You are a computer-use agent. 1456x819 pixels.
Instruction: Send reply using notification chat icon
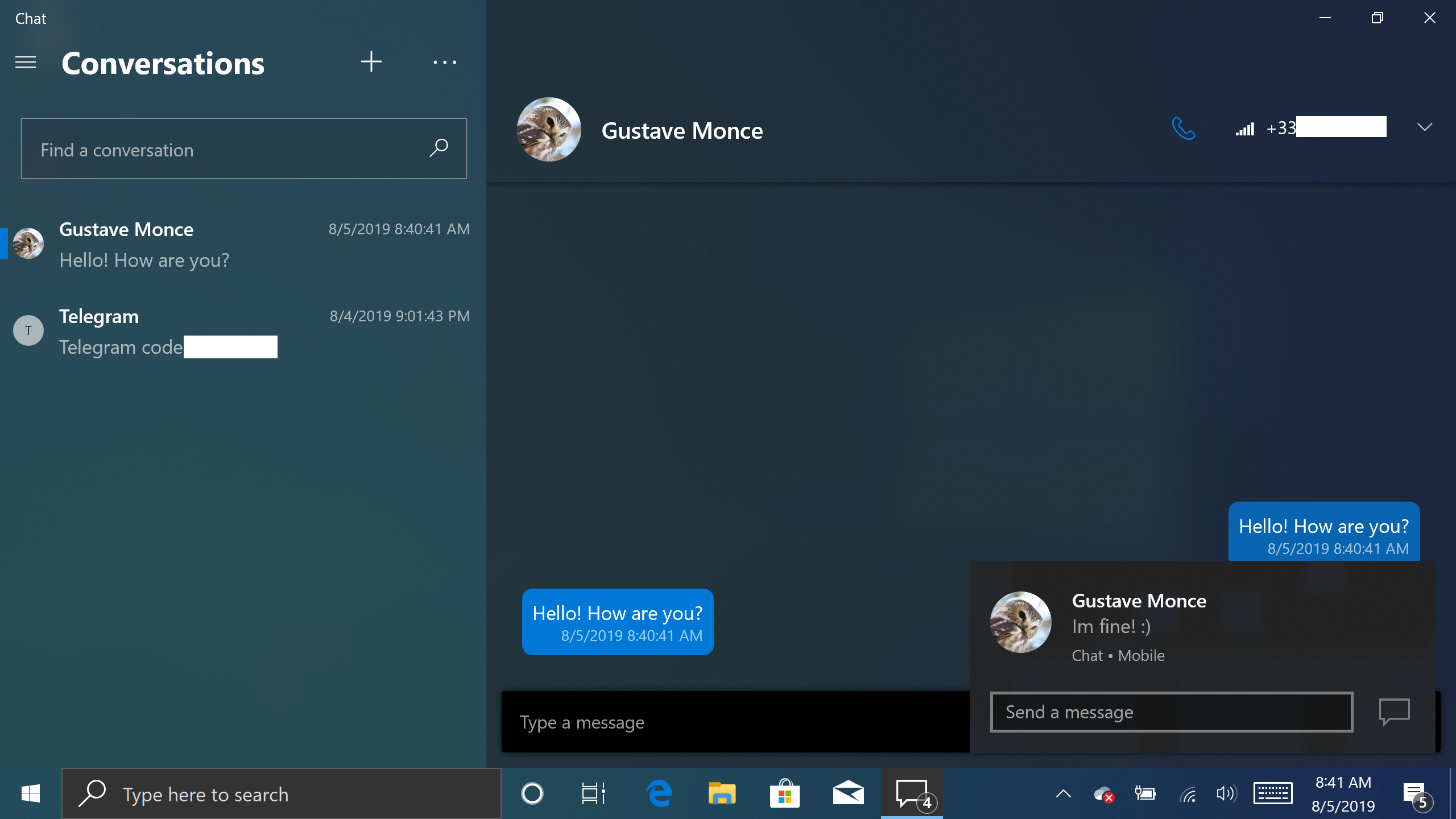pyautogui.click(x=1394, y=712)
